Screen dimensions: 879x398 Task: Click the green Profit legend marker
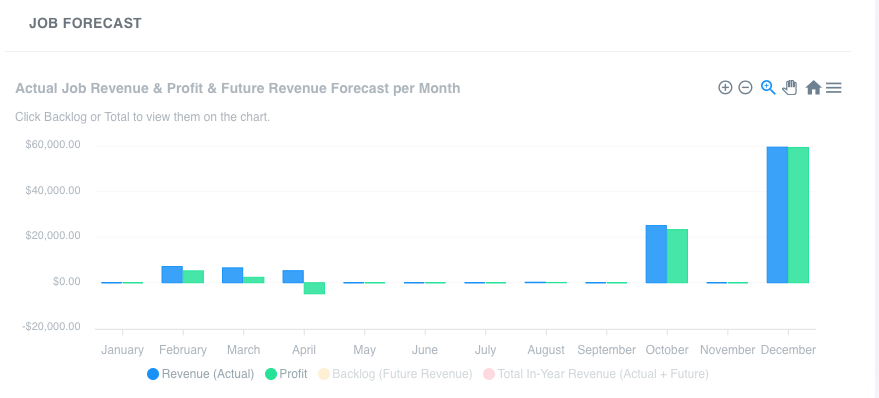(x=271, y=374)
